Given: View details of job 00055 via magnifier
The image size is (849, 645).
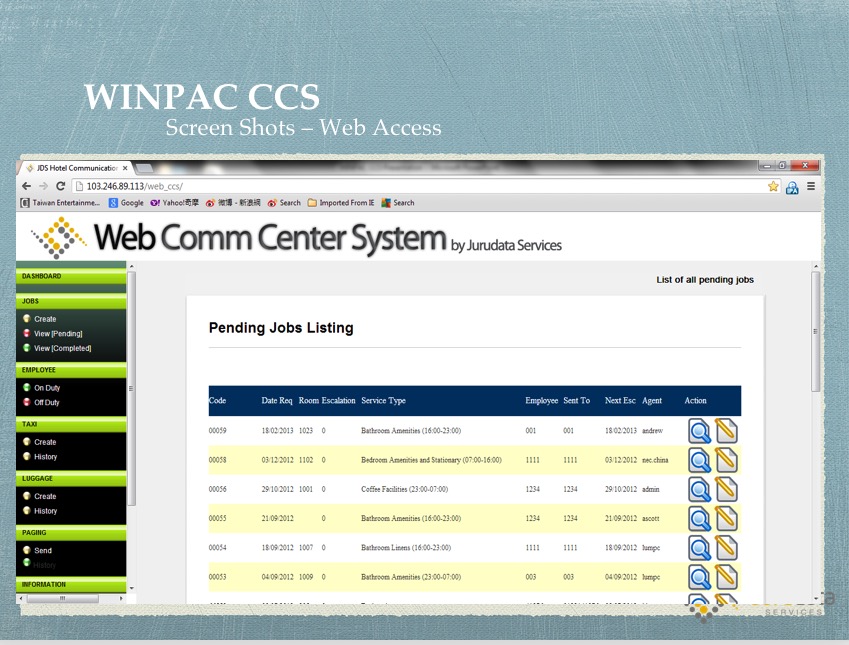Looking at the screenshot, I should [x=699, y=519].
